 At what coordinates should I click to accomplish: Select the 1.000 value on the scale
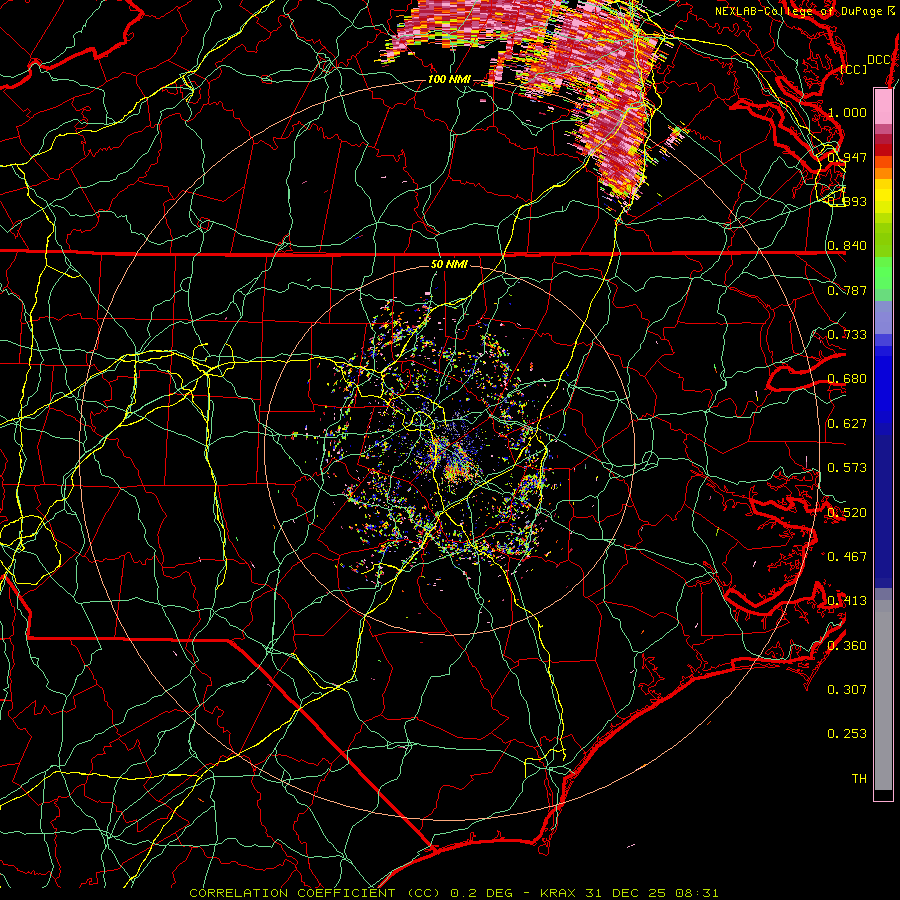[847, 112]
